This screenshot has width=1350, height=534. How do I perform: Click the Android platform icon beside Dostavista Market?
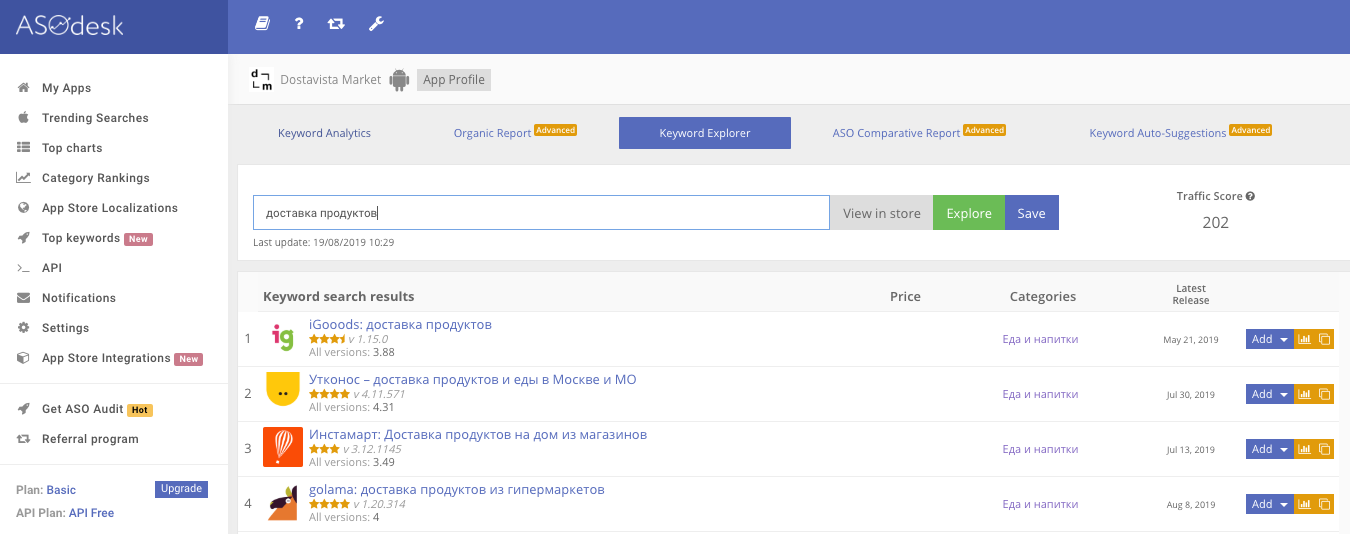[x=400, y=80]
